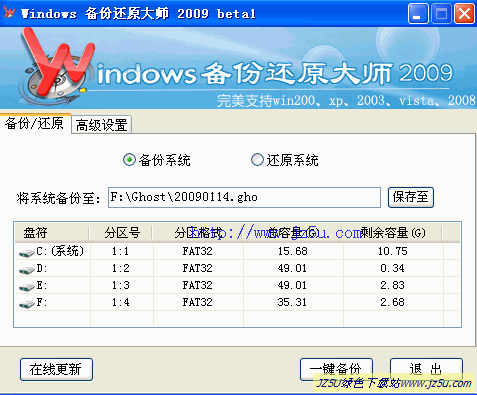
Task: Click the 总容量(G) column header
Action: 293,233
